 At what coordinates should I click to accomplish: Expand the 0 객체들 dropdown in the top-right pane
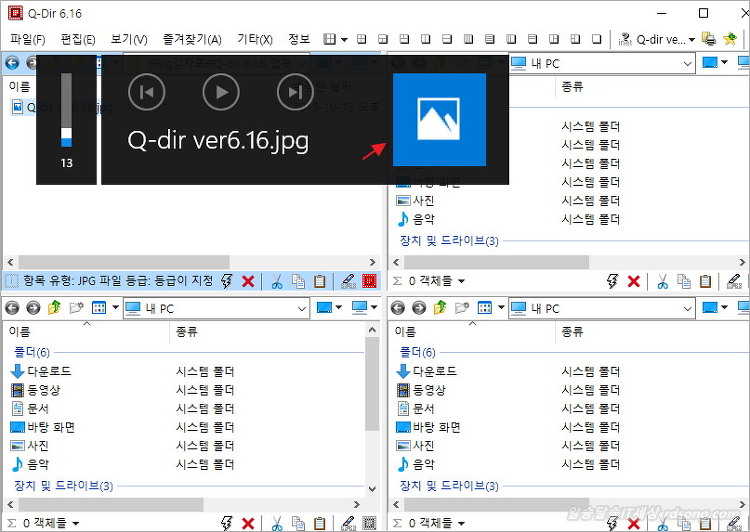(461, 281)
